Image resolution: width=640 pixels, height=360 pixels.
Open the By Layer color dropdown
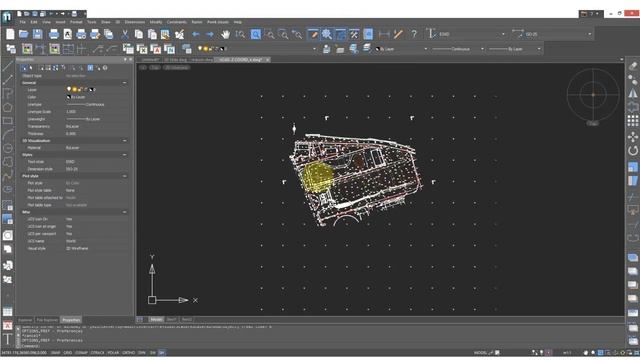click(x=425, y=49)
